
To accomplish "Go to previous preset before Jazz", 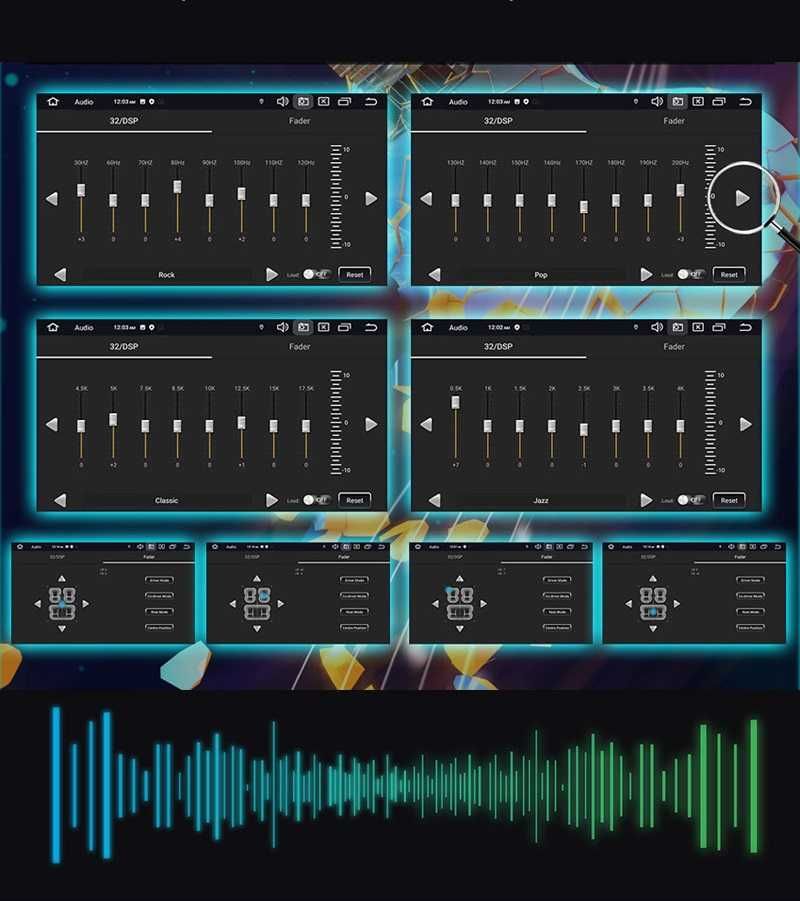I will pyautogui.click(x=434, y=500).
